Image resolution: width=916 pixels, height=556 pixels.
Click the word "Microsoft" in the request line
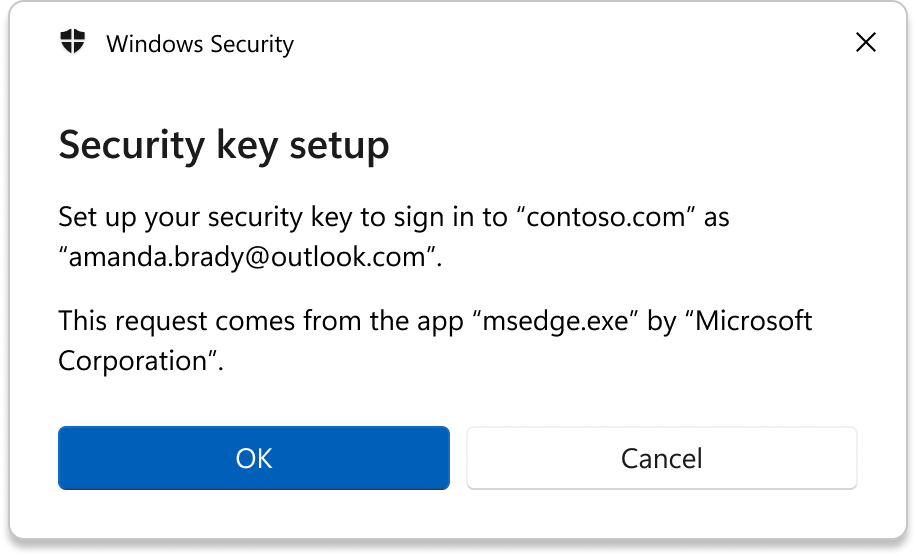click(x=754, y=321)
